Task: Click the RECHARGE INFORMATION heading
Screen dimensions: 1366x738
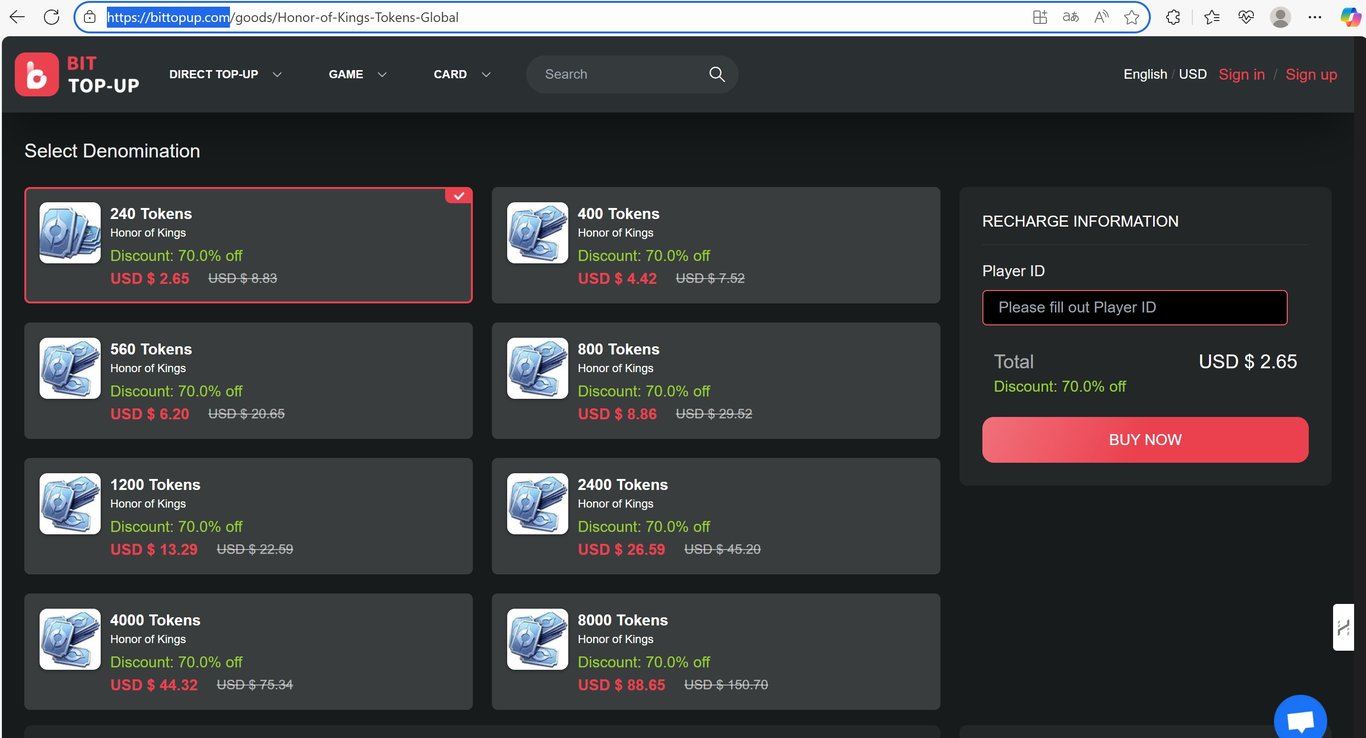Action: click(x=1080, y=221)
